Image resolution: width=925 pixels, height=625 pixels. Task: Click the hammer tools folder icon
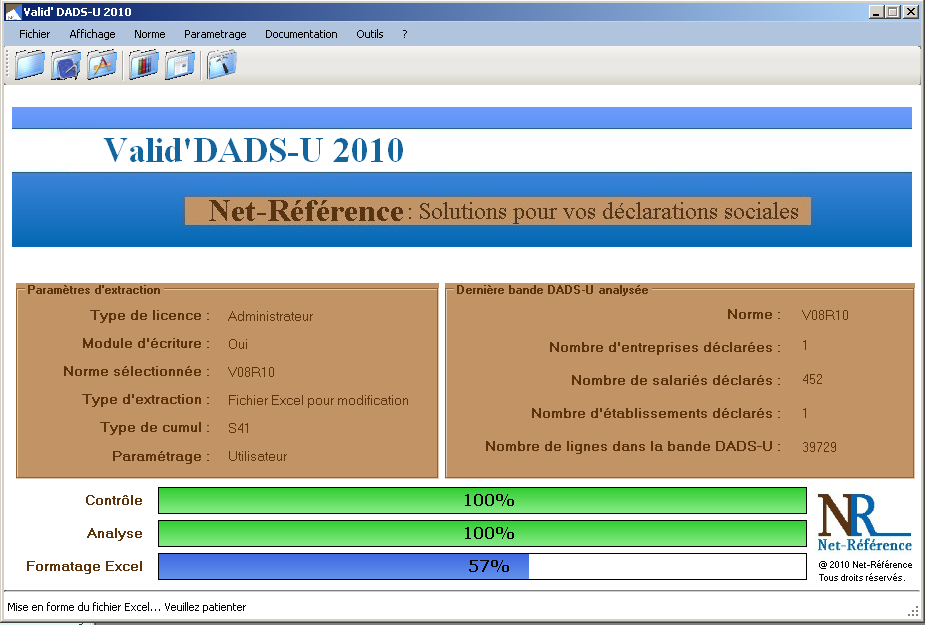(221, 65)
